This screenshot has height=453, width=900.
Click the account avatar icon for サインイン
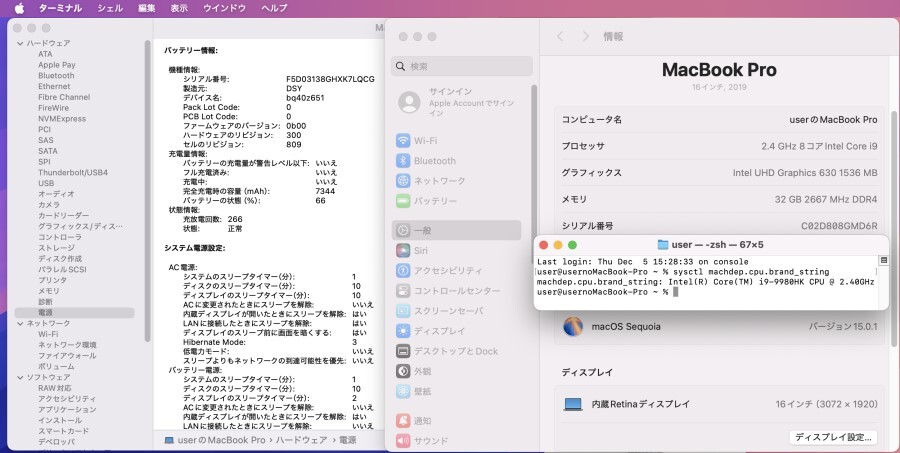(409, 102)
